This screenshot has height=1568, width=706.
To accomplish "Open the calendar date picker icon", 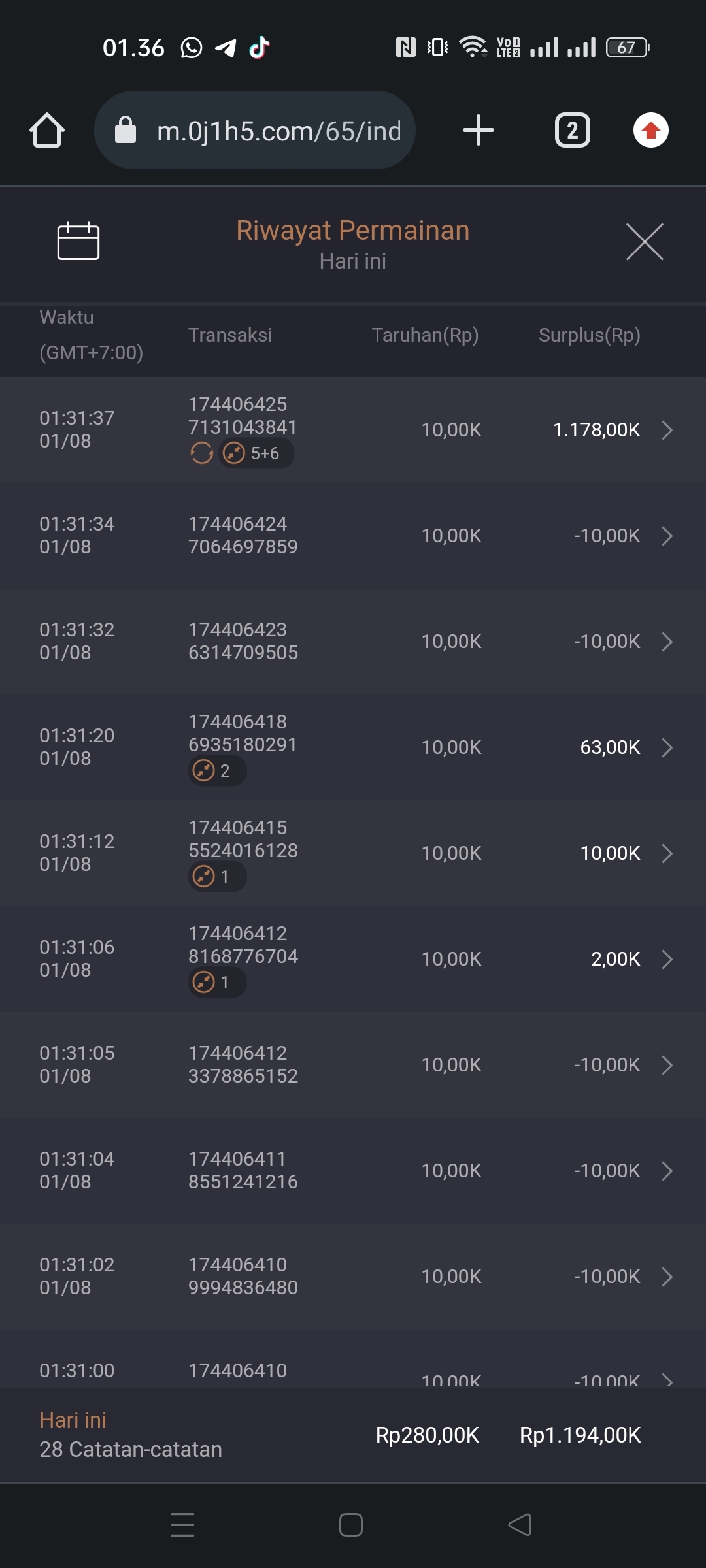I will click(78, 241).
